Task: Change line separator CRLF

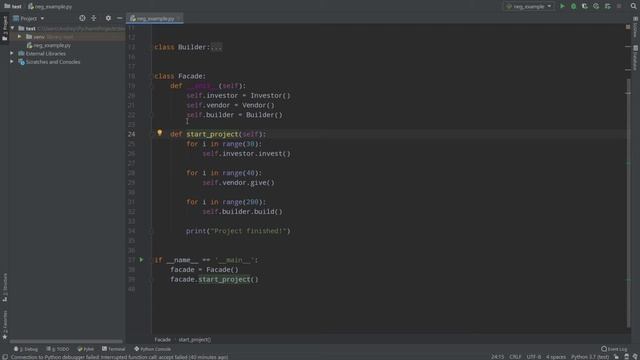Action: [515, 357]
